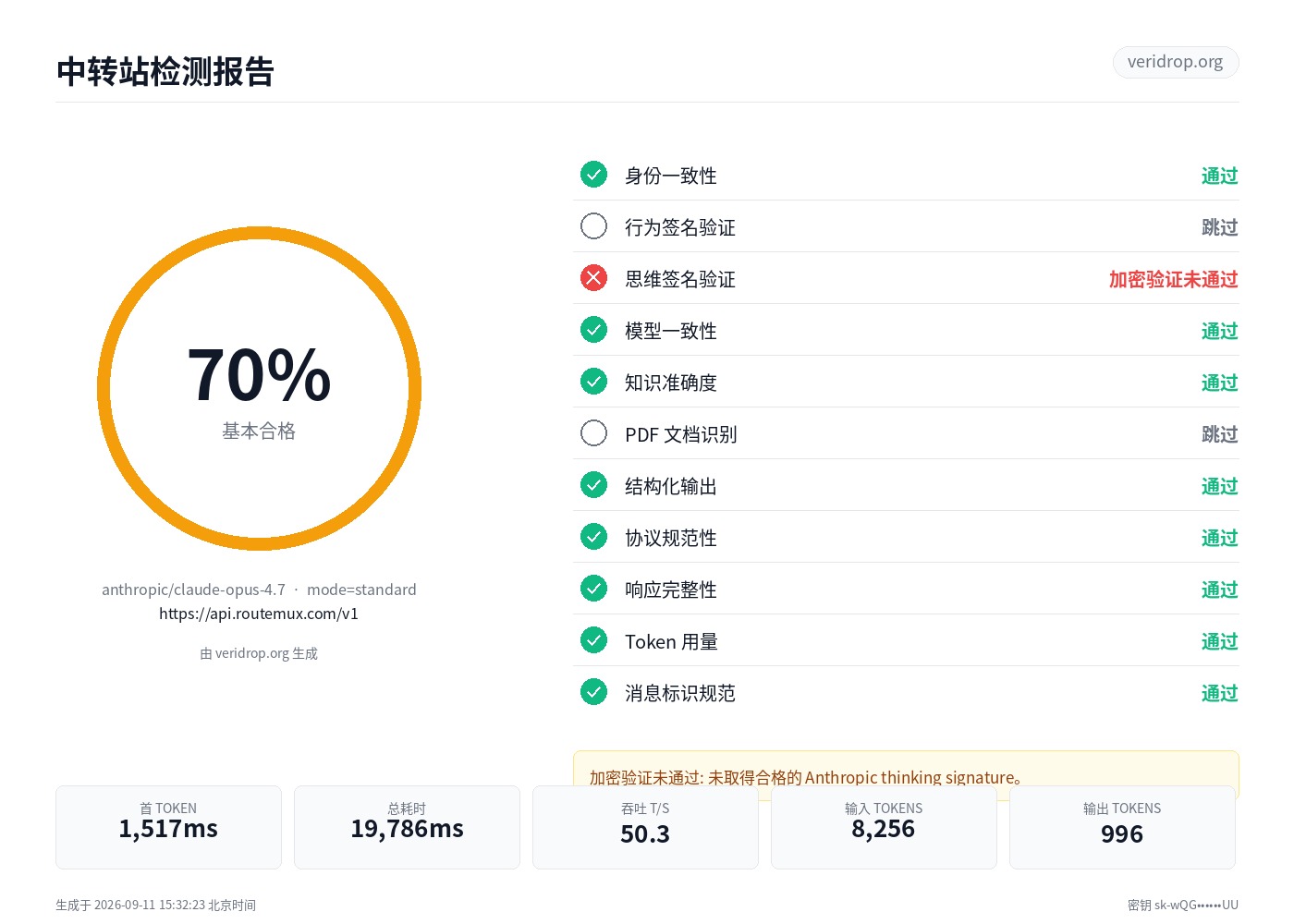This screenshot has width=1294, height=924.
Task: Open the https://api.routemux.com/v1 link
Action: pyautogui.click(x=259, y=614)
